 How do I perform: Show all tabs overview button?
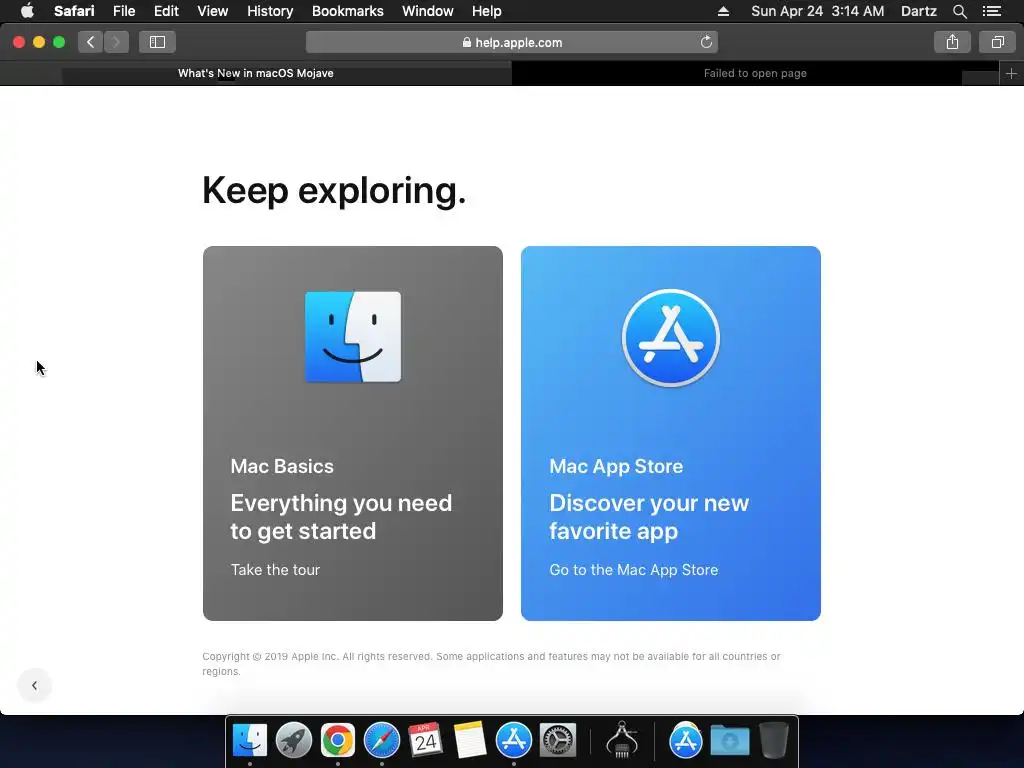pyautogui.click(x=997, y=42)
